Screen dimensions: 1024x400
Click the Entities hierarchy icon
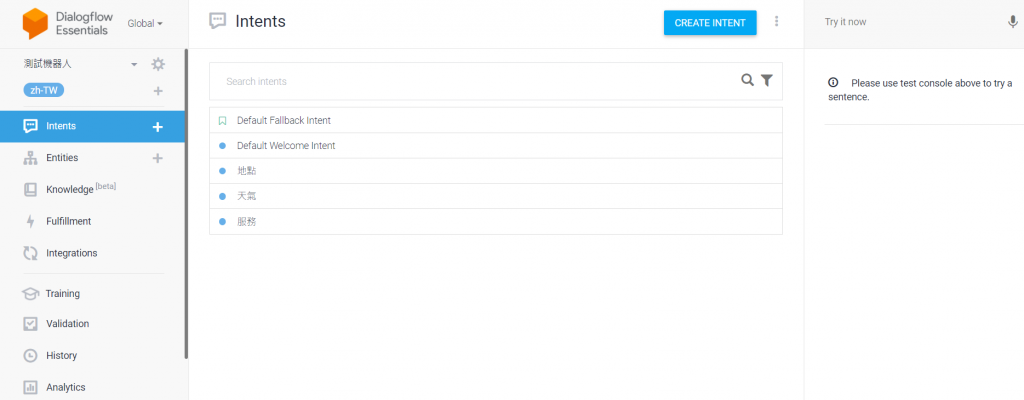click(x=30, y=158)
